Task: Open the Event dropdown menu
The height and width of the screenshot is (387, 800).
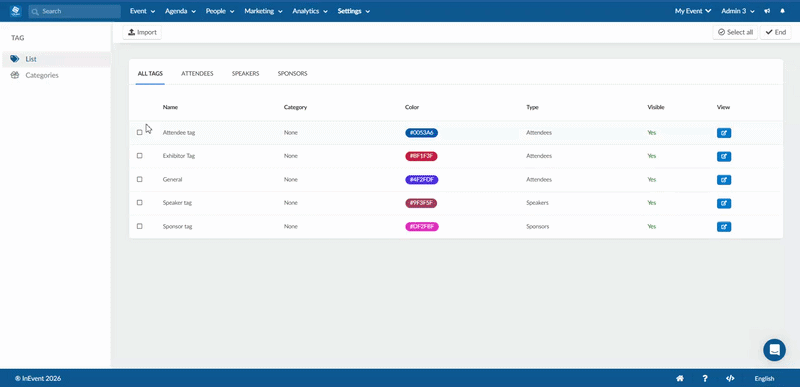Action: (142, 11)
